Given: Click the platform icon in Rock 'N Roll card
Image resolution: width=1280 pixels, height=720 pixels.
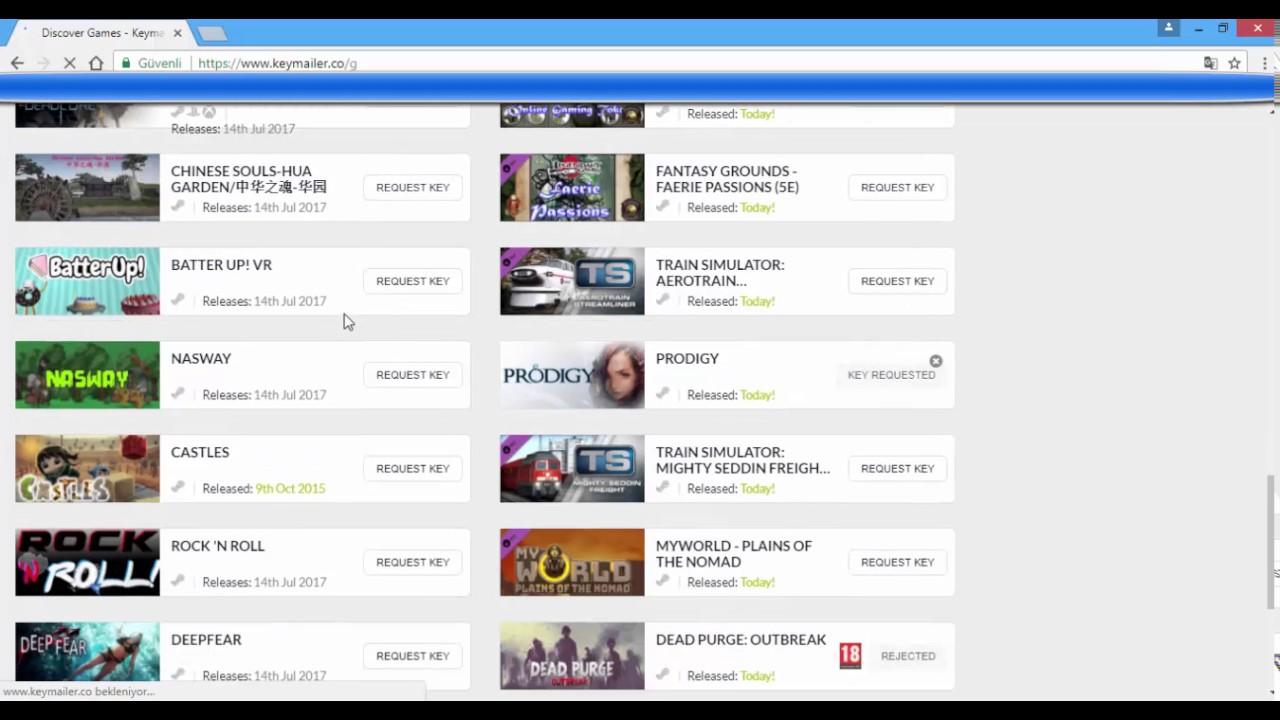Looking at the screenshot, I should click(x=178, y=582).
